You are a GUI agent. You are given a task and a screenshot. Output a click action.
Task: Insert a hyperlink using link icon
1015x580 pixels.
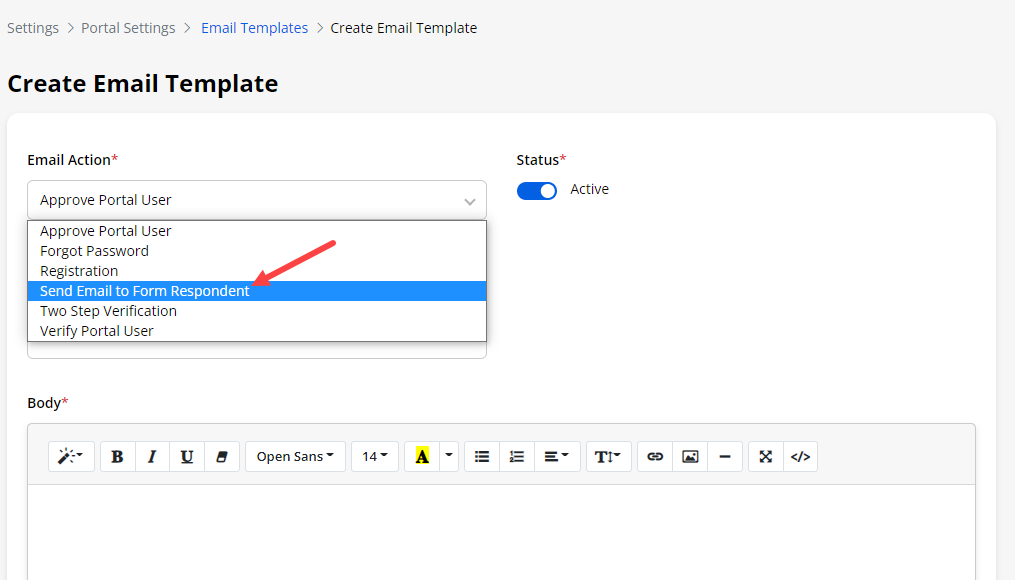(655, 456)
